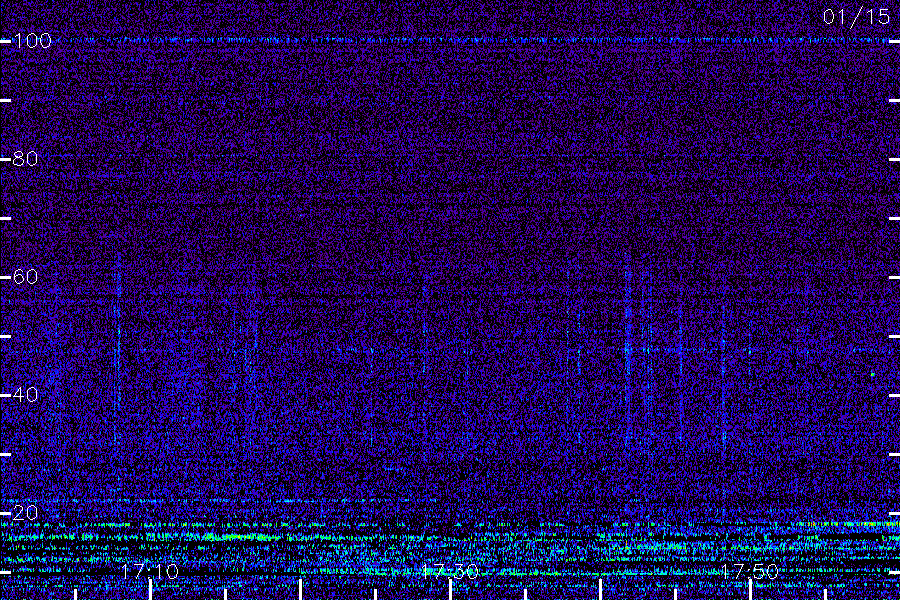
Task: Click the 100 frequency axis label
Action: coord(32,41)
